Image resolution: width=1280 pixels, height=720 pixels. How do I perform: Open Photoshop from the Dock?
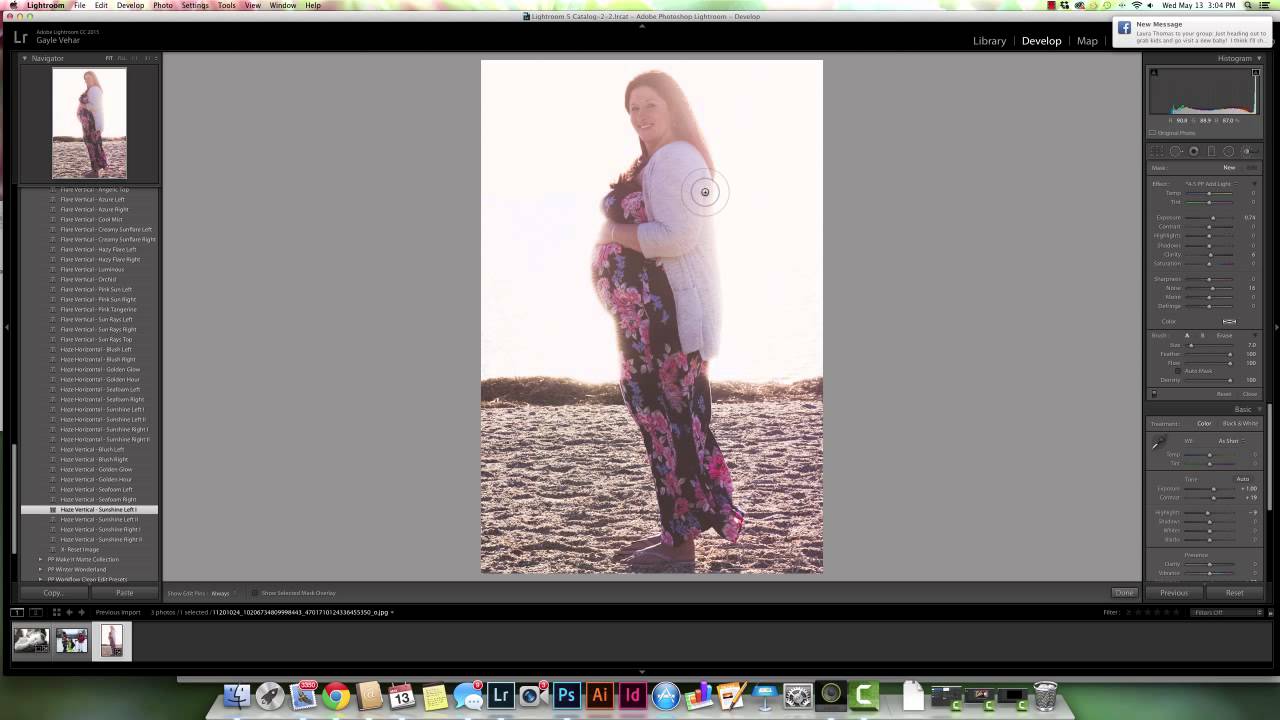tap(566, 695)
